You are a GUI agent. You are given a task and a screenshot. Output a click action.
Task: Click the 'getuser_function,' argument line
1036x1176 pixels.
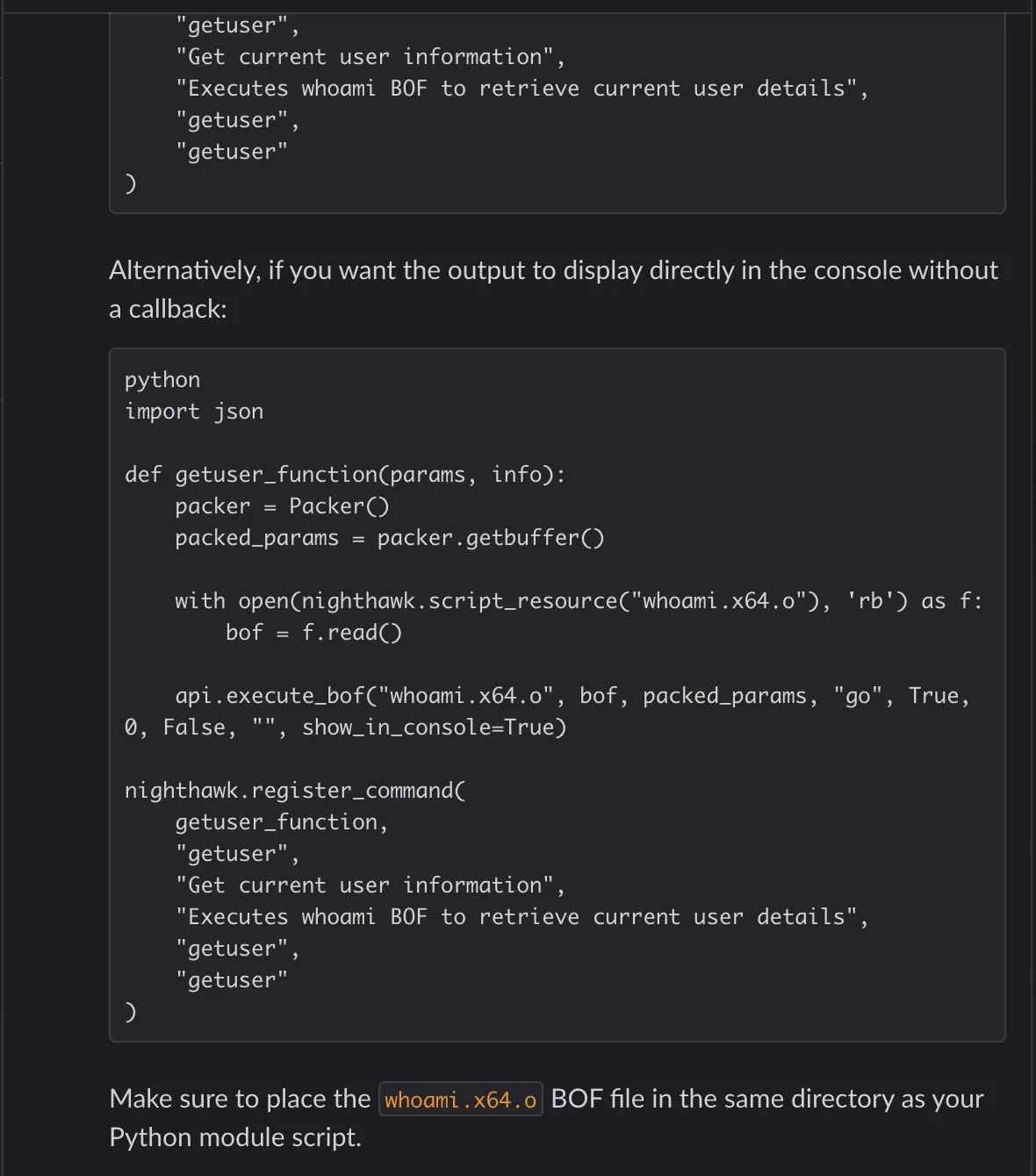coord(281,822)
